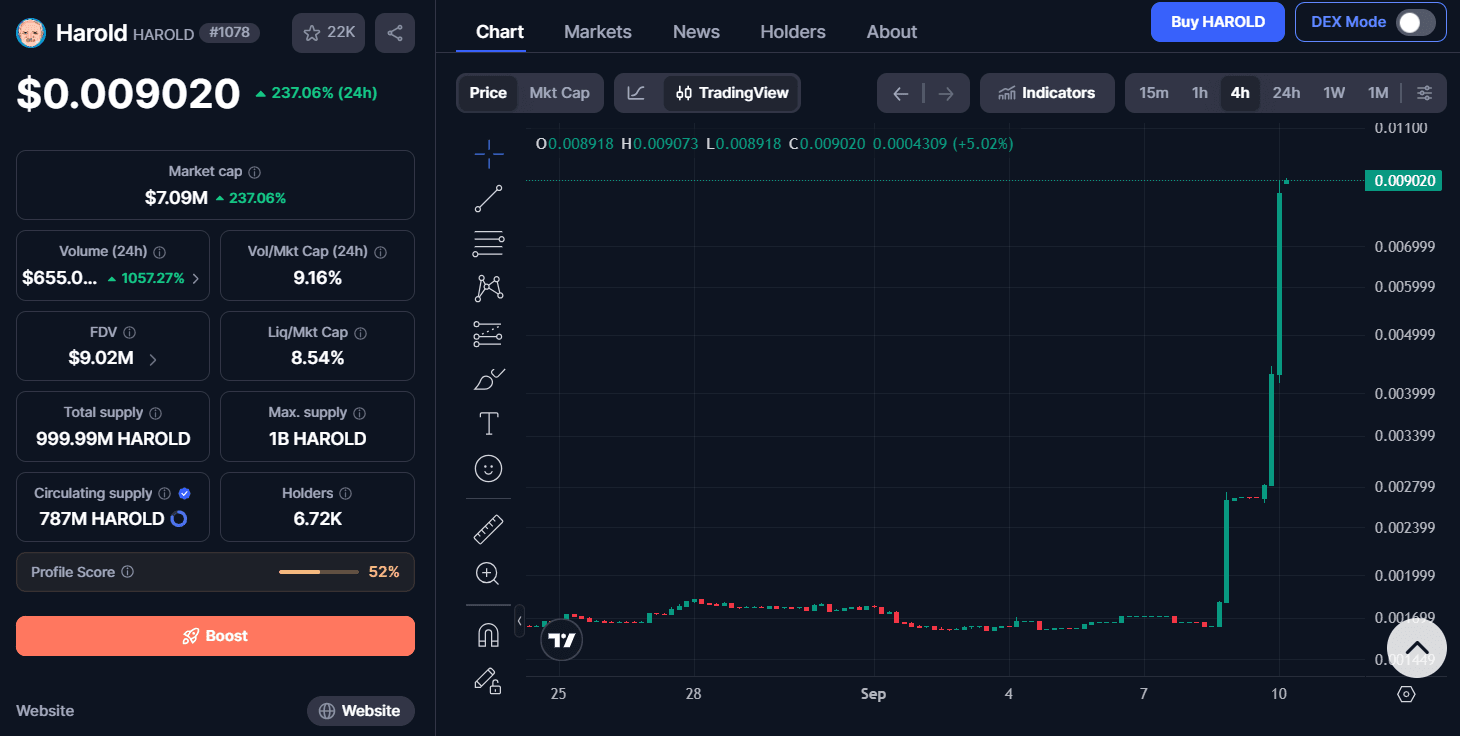Image resolution: width=1460 pixels, height=736 pixels.
Task: Select the crosshair cursor tool
Action: point(488,152)
